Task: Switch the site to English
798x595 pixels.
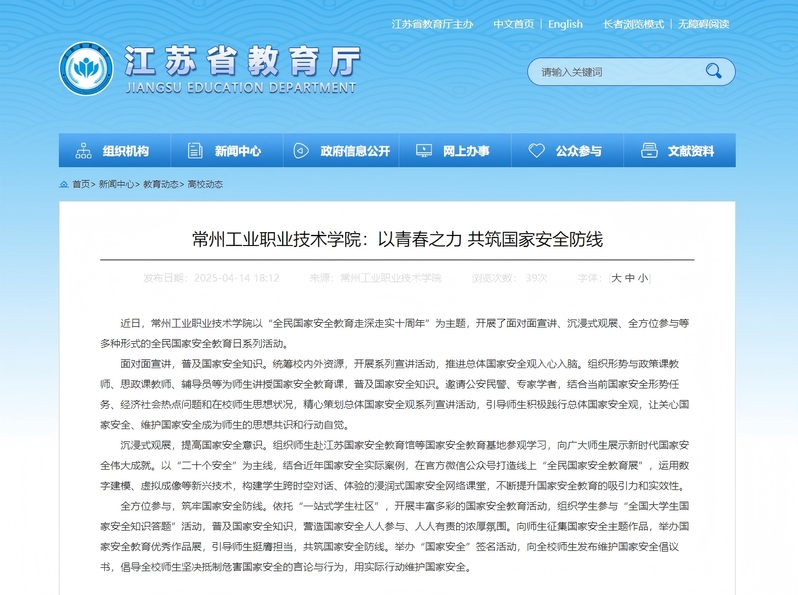Action: [565, 24]
